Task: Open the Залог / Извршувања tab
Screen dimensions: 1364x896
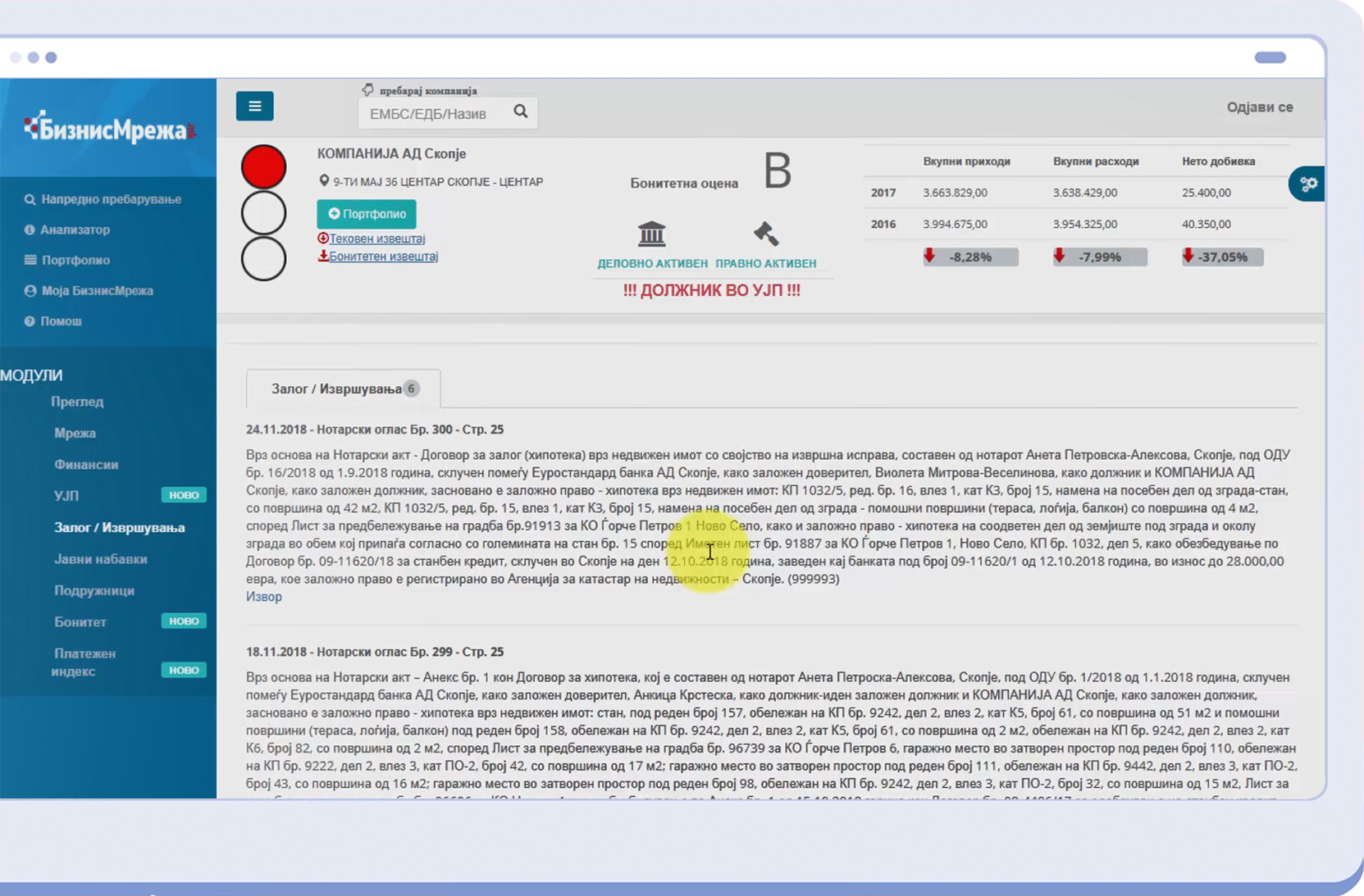Action: point(343,389)
